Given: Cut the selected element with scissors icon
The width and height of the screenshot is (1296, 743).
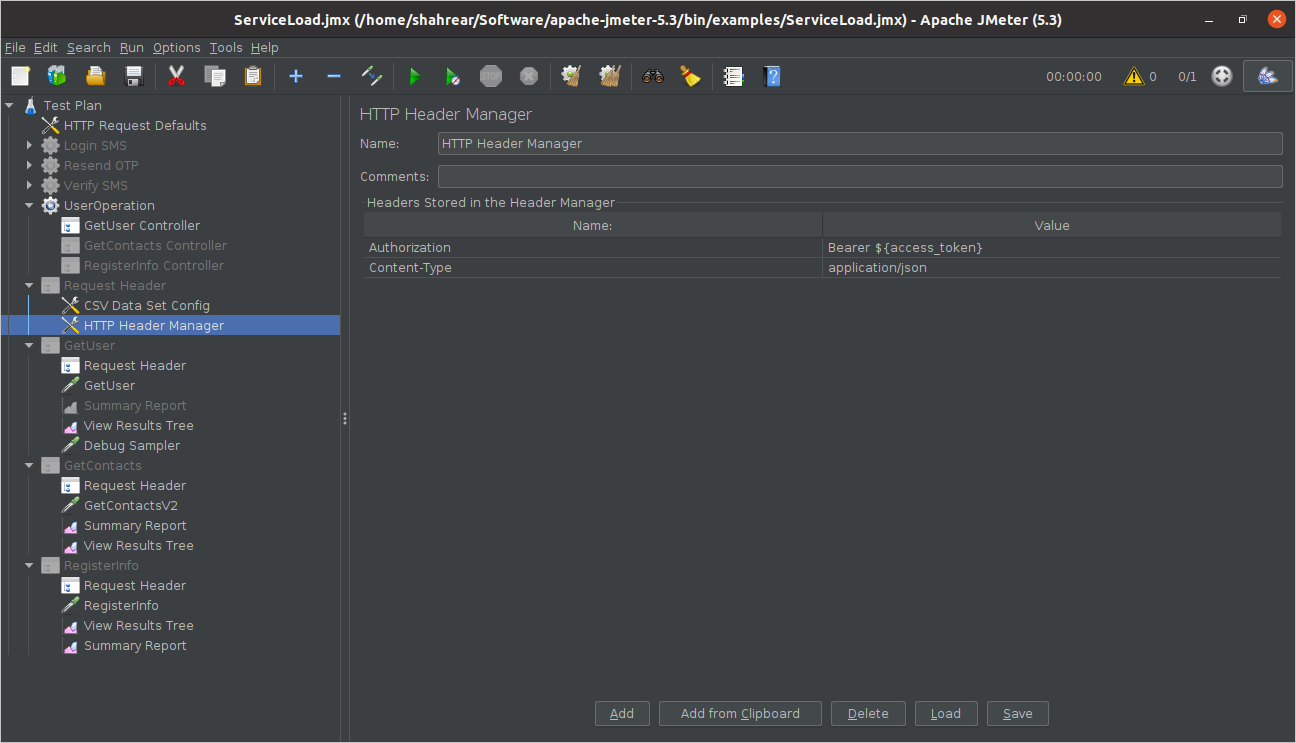Looking at the screenshot, I should coord(177,76).
